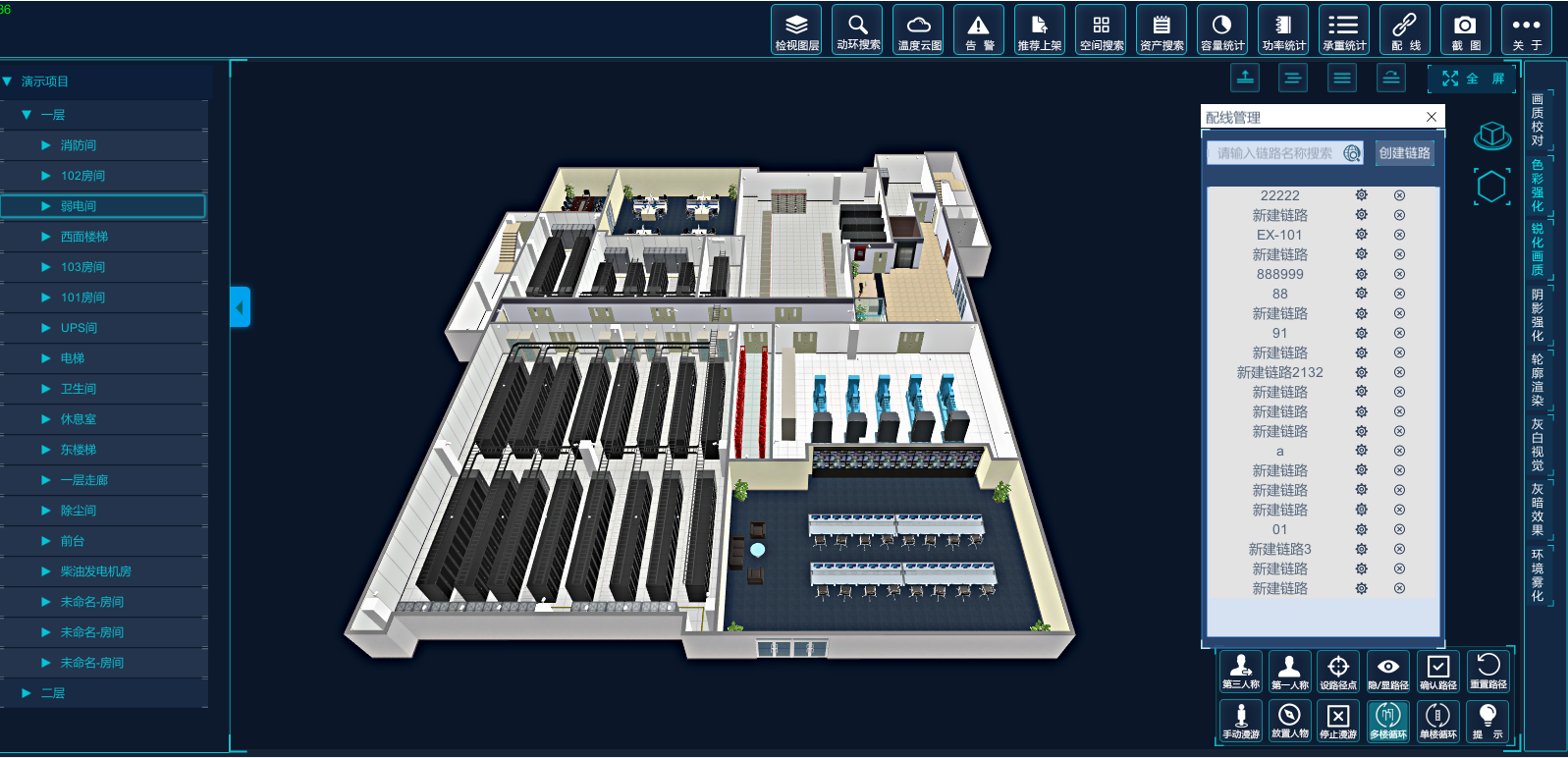Open the 提示 lightbulb hint
1568x758 pixels.
coord(1487,721)
